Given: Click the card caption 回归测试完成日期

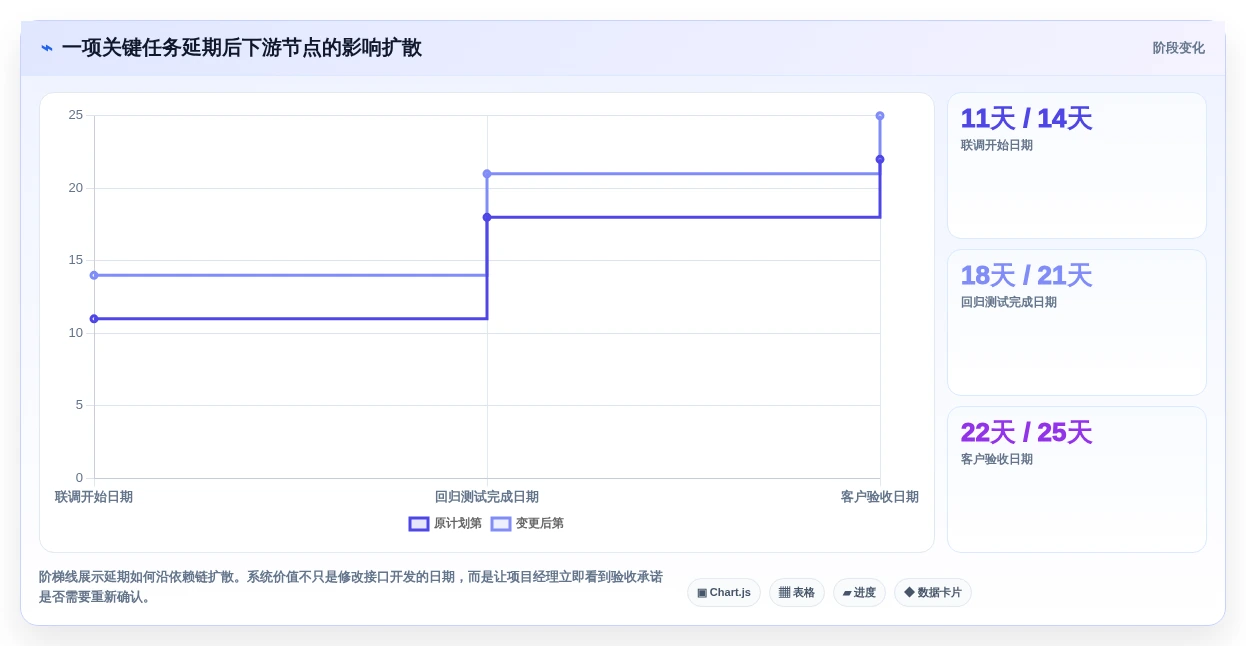Looking at the screenshot, I should click(1009, 302).
